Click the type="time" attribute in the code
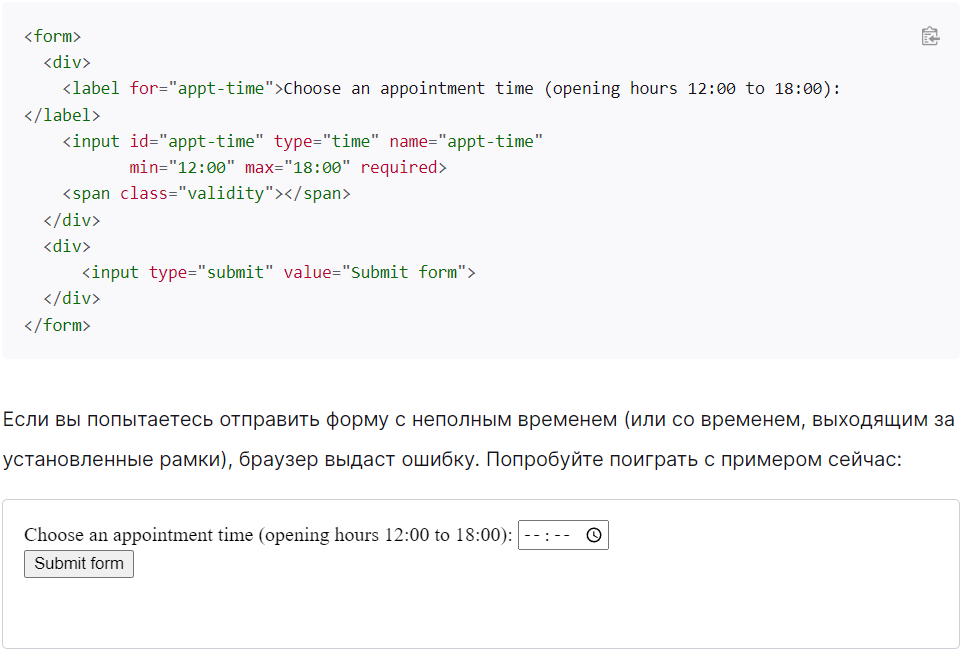 326,141
